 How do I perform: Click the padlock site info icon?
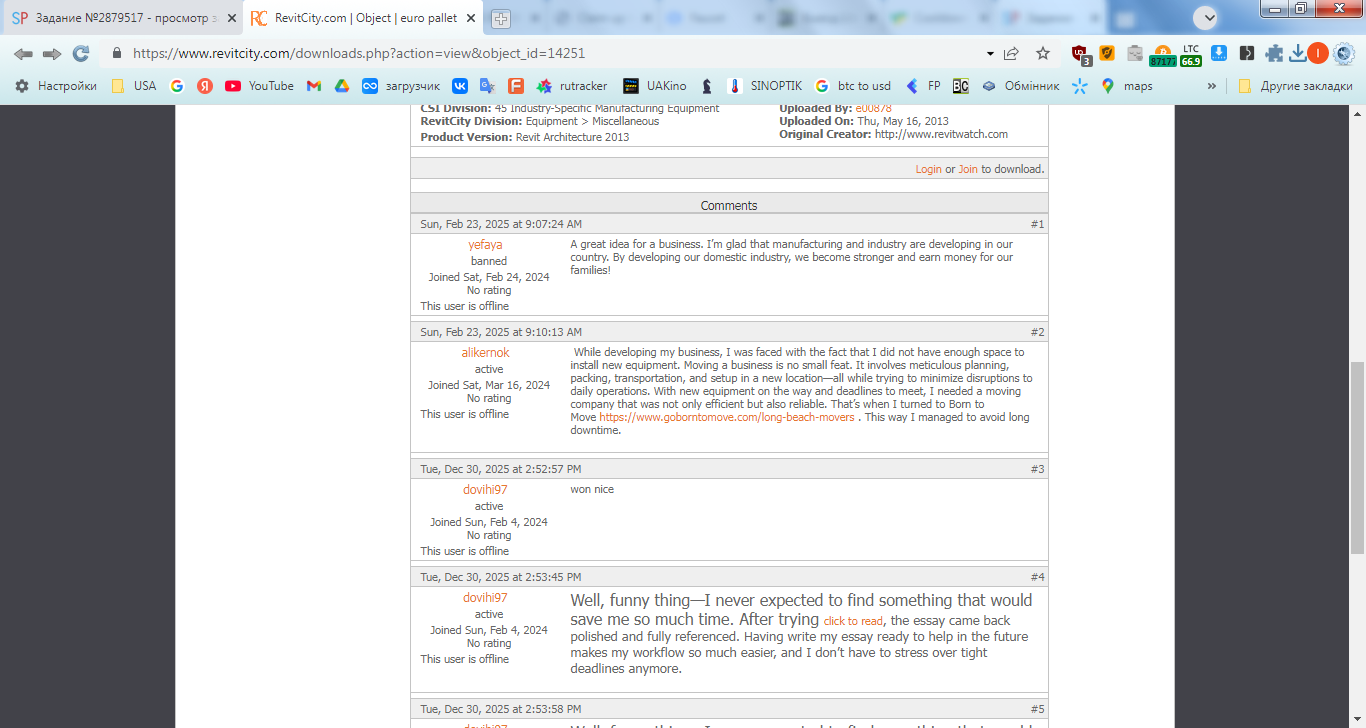click(117, 54)
